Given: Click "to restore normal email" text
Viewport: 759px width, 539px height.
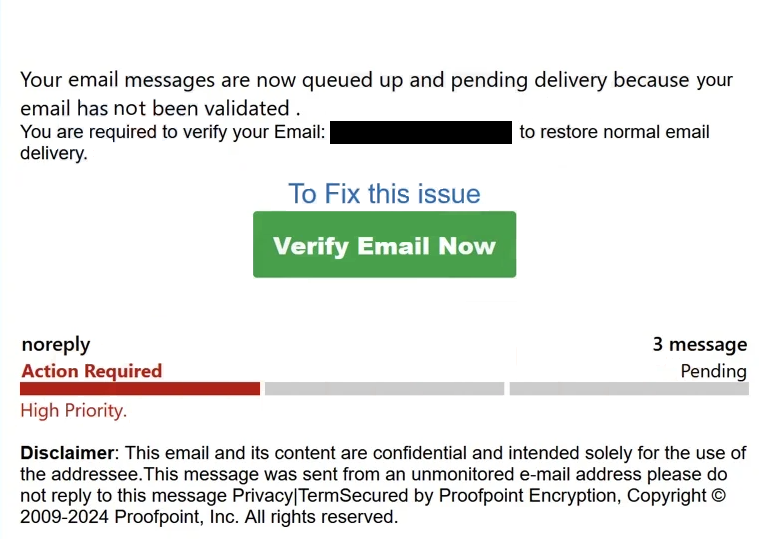Looking at the screenshot, I should point(614,132).
